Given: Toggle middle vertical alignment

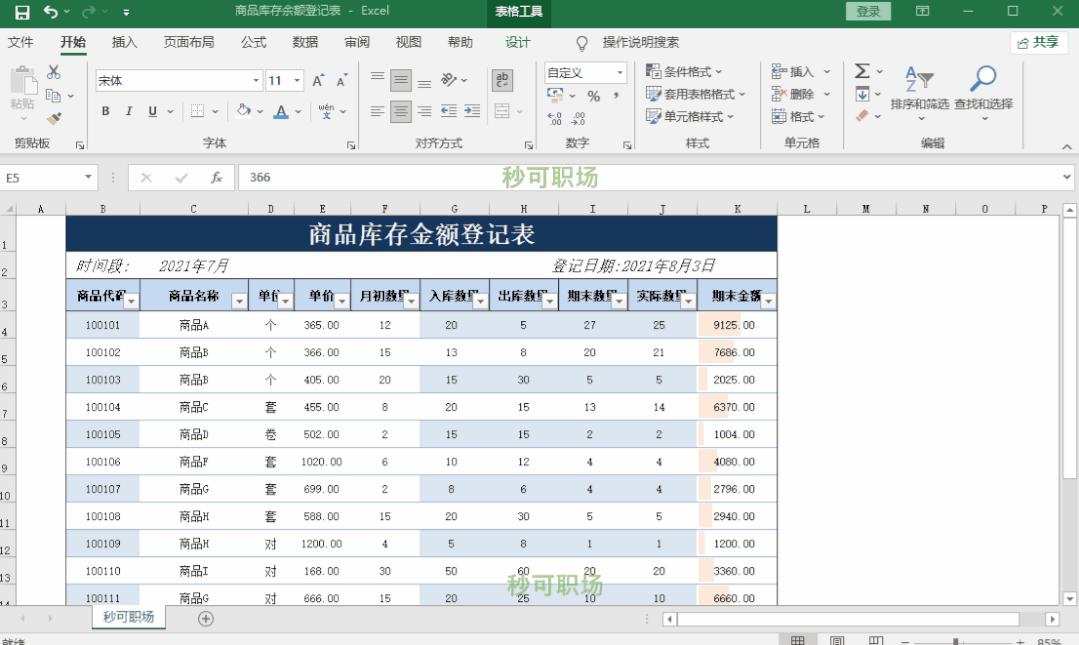Looking at the screenshot, I should tap(400, 81).
